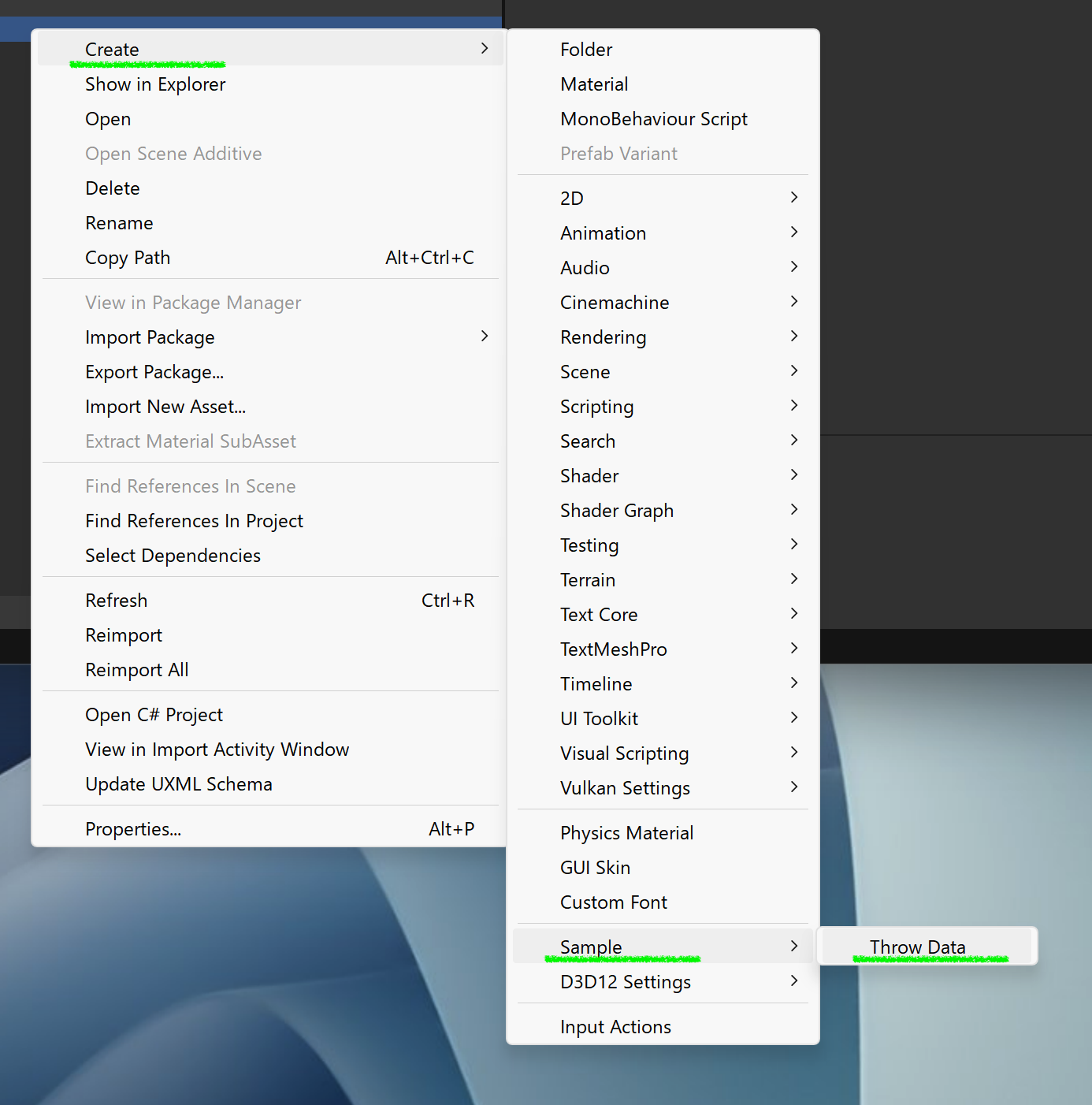This screenshot has width=1092, height=1105.
Task: Expand the Rendering submenu
Action: (603, 337)
